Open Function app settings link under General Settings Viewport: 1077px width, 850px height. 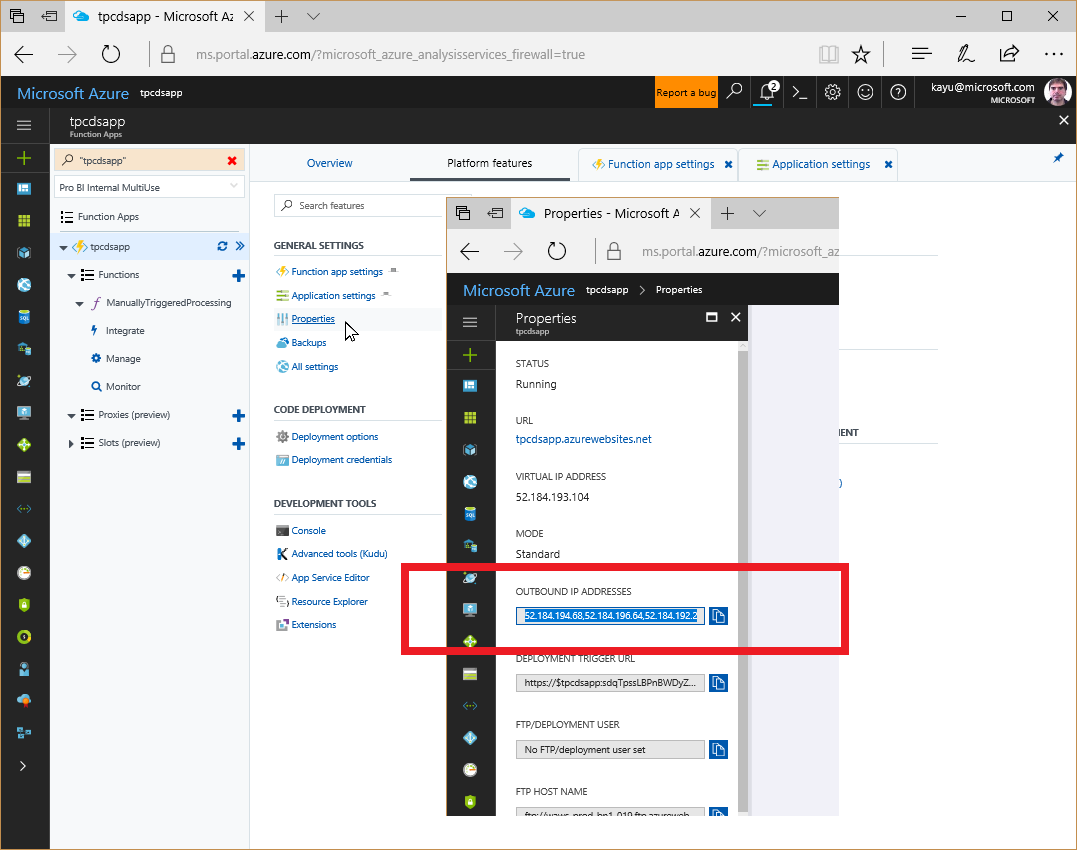(x=337, y=272)
